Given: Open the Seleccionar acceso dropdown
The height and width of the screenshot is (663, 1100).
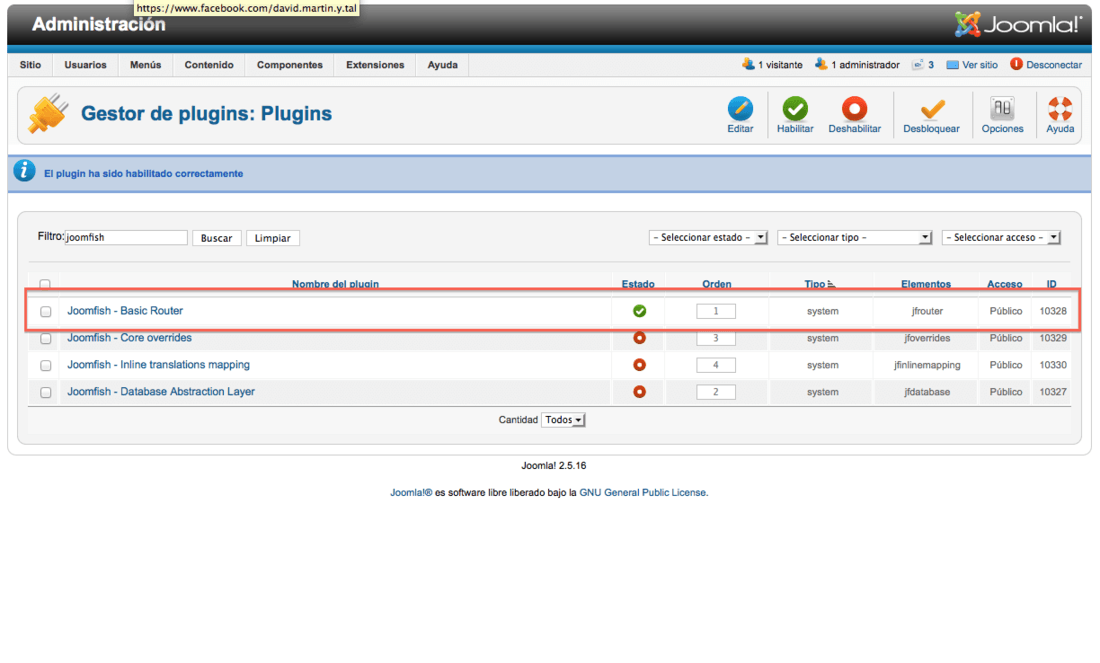Looking at the screenshot, I should coord(1001,238).
